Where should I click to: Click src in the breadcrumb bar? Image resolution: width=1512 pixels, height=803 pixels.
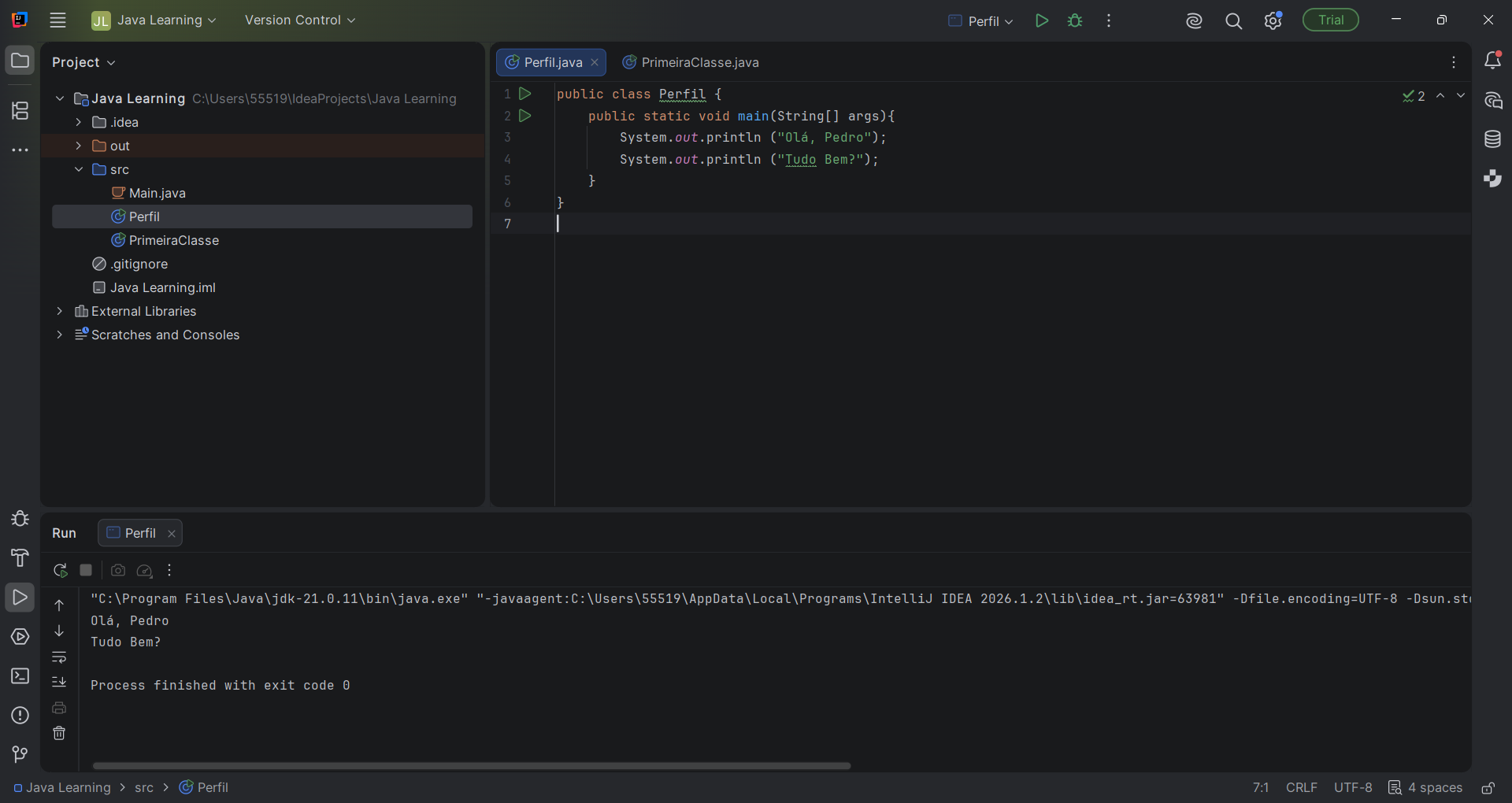144,787
